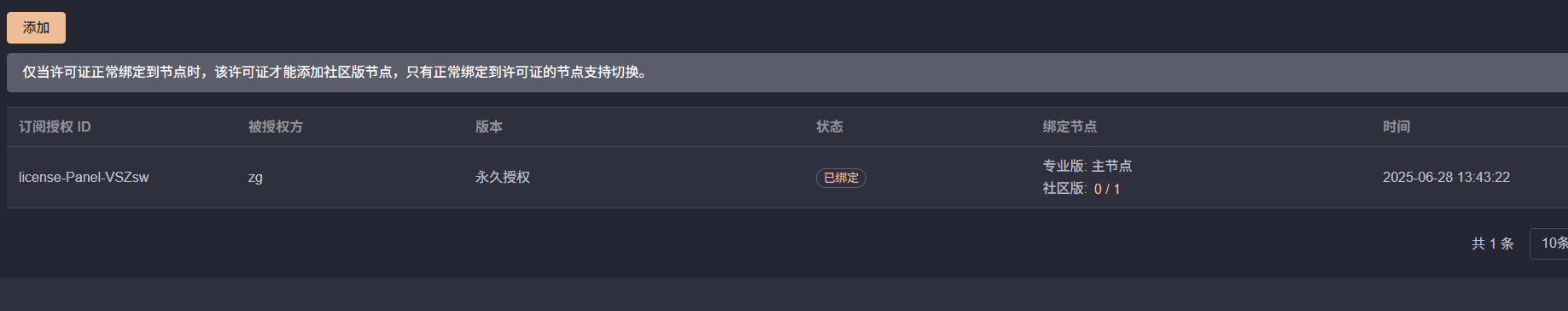This screenshot has height=311, width=1568.
Task: Click the orange 0 / 1 community count
Action: [1107, 189]
